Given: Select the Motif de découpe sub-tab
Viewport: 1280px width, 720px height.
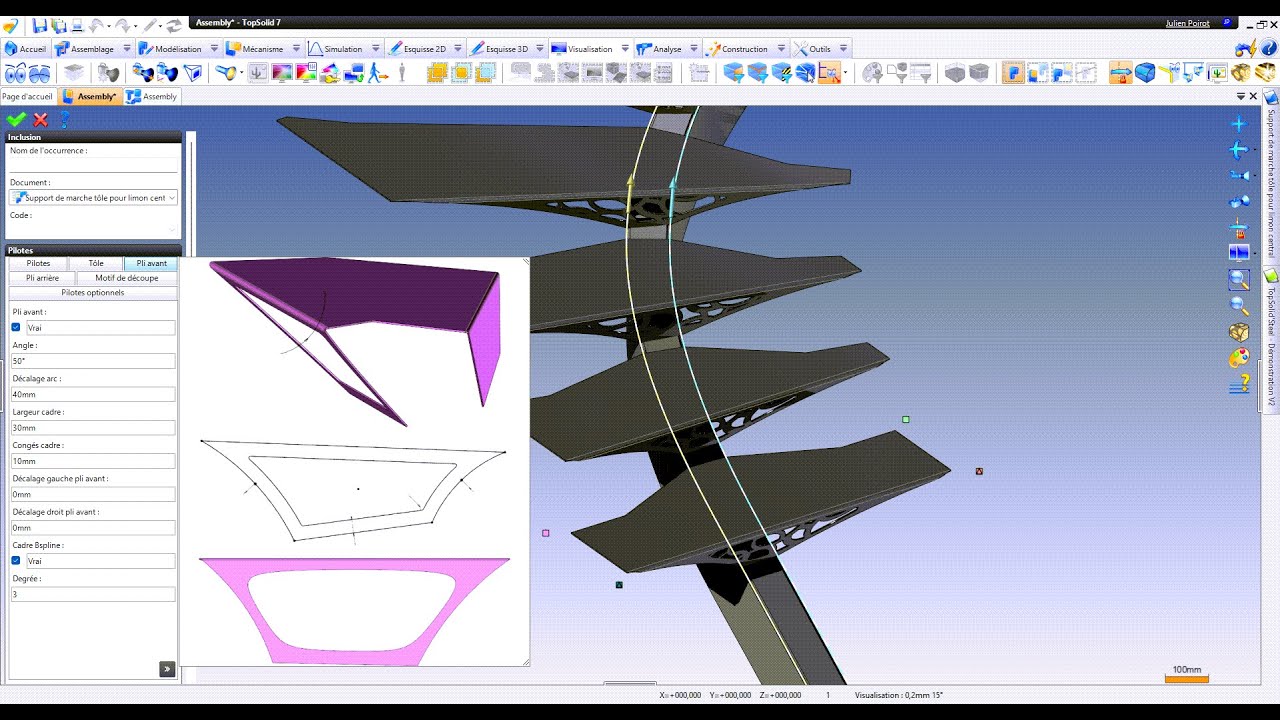Looking at the screenshot, I should [x=127, y=278].
